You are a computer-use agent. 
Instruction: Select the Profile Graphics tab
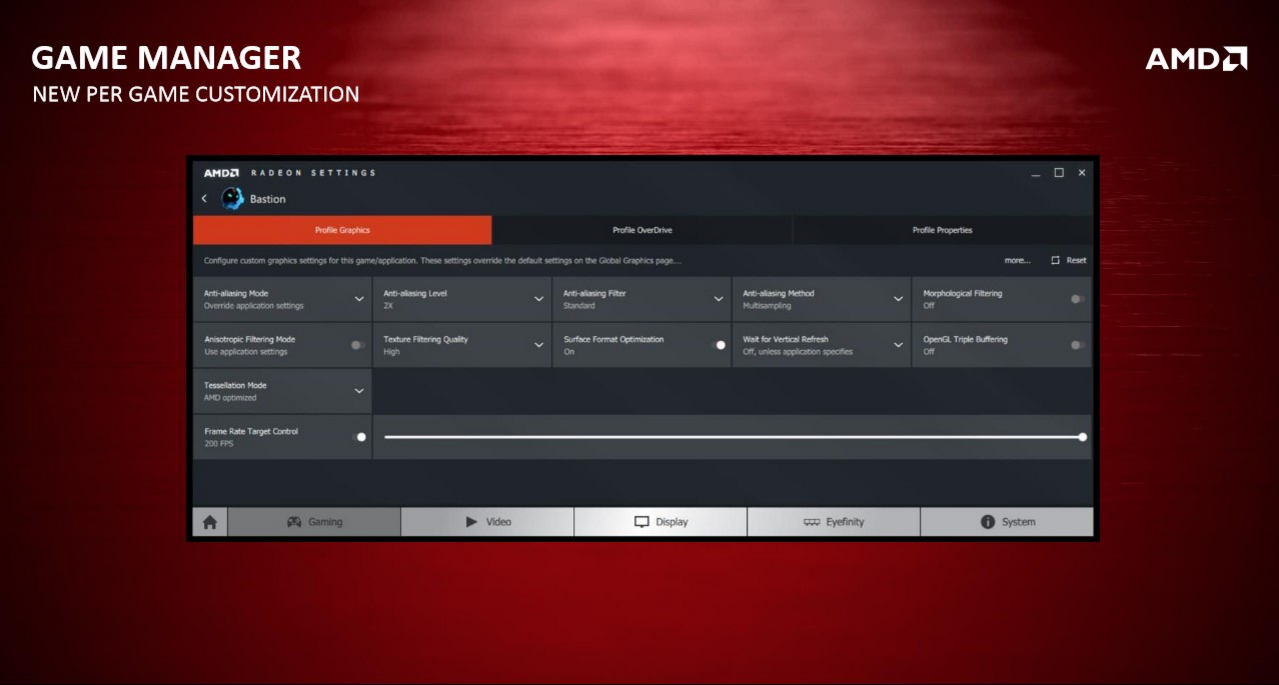342,230
